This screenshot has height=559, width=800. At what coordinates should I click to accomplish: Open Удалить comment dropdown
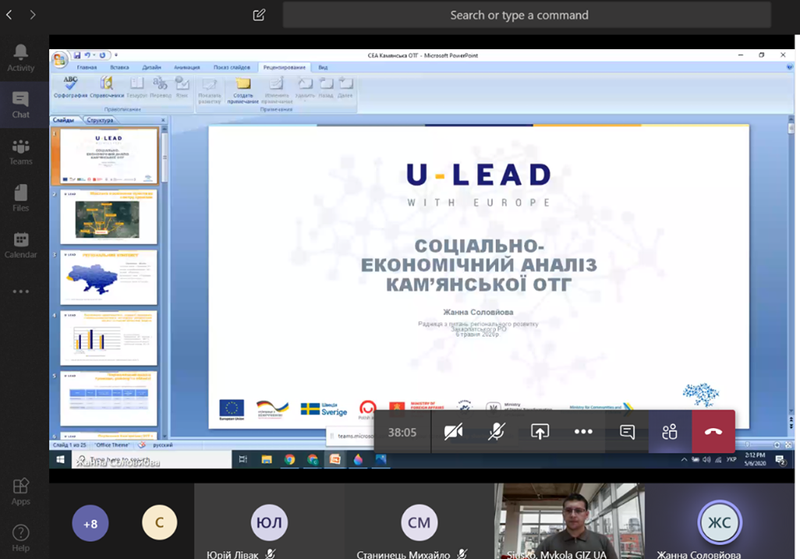point(305,88)
